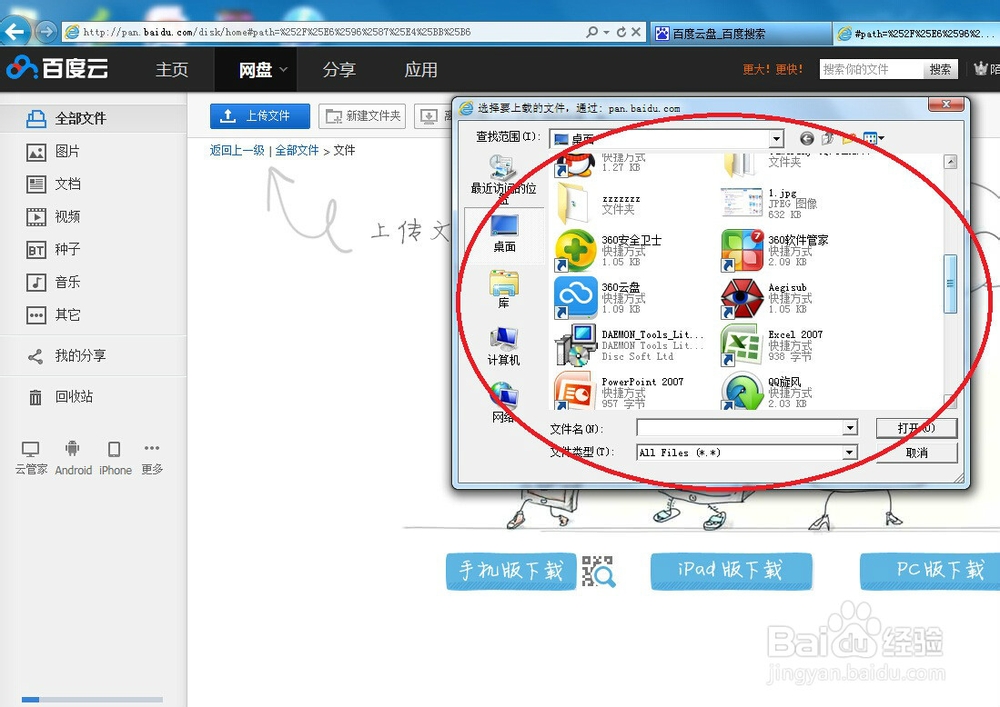Screen dimensions: 1000x707
Task: Click the 手机版下载 button
Action: tap(511, 571)
